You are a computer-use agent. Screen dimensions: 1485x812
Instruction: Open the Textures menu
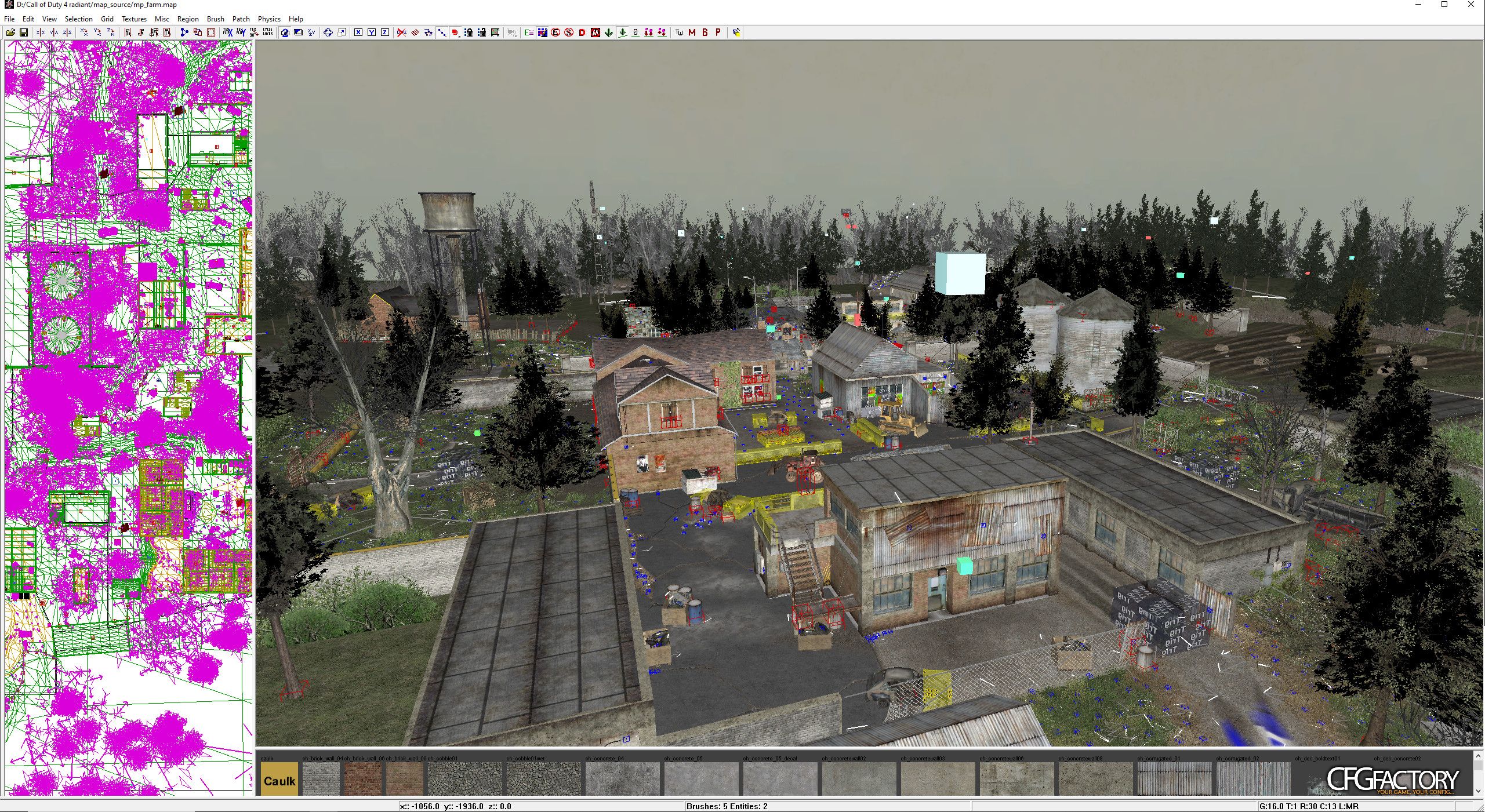tap(134, 19)
